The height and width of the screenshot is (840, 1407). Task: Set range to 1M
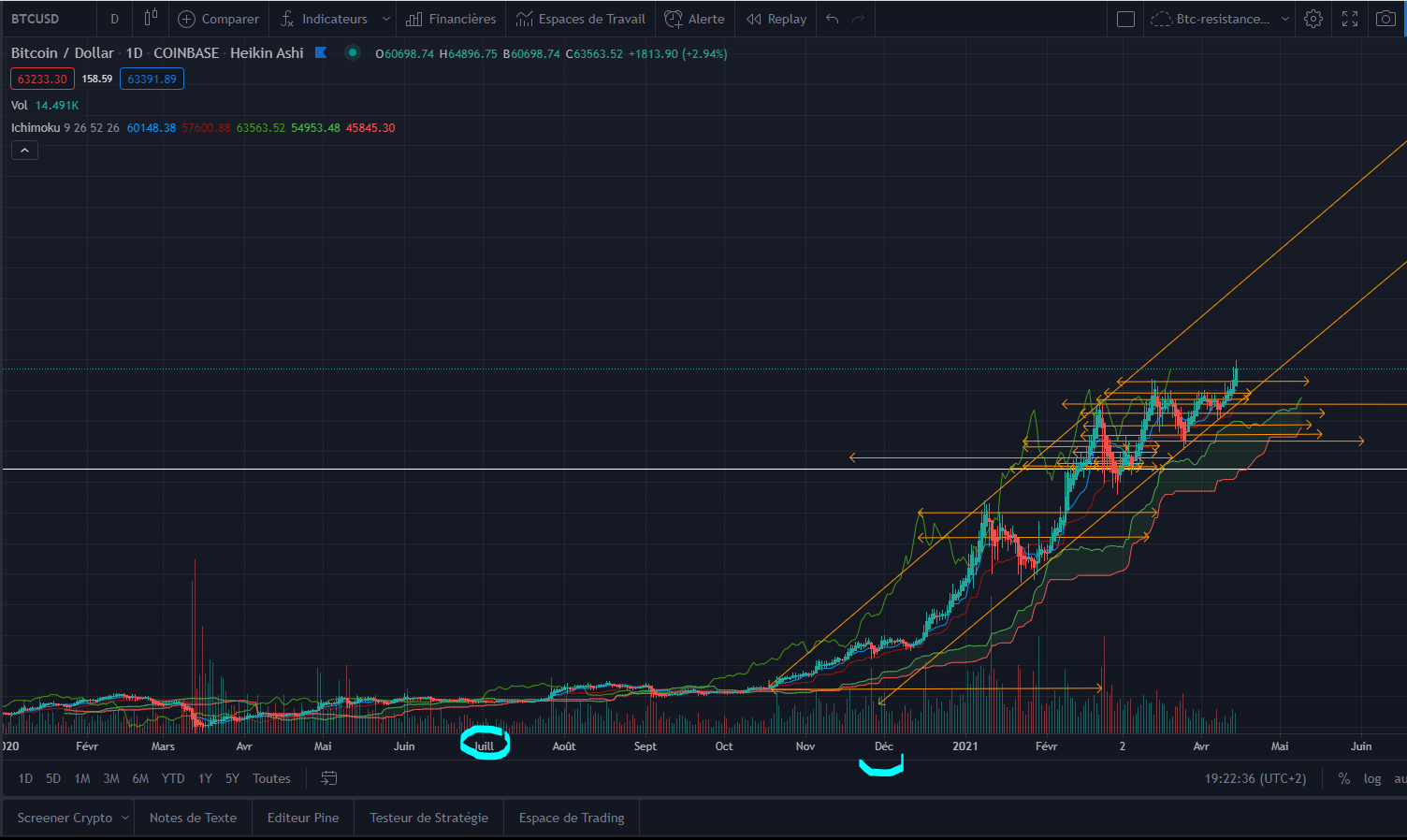click(x=82, y=778)
